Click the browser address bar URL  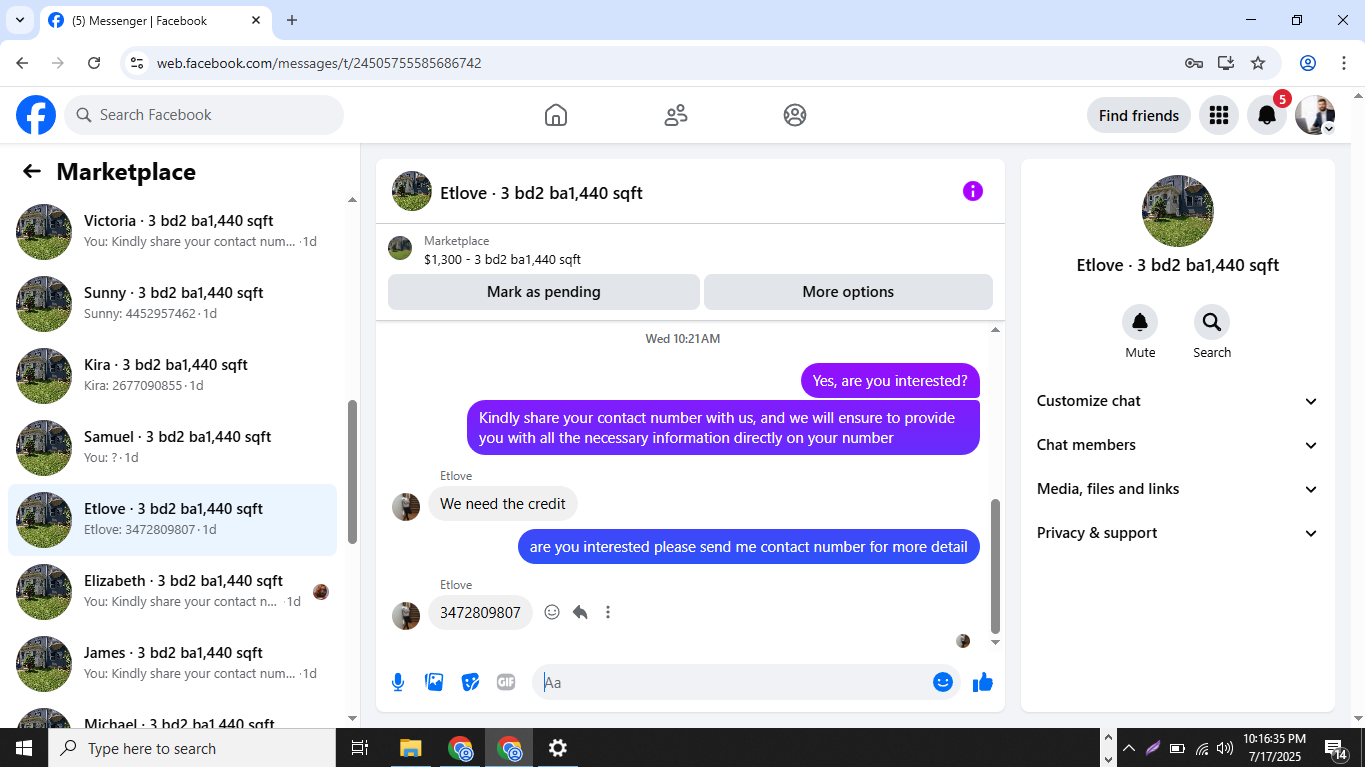click(x=319, y=63)
